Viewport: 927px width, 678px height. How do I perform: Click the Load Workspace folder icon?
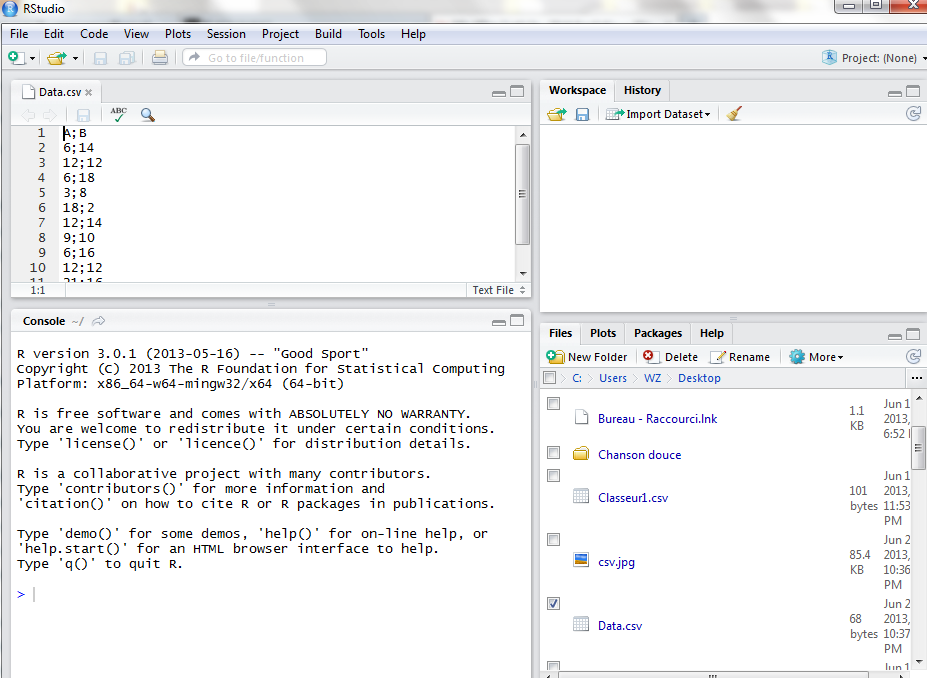tap(556, 114)
